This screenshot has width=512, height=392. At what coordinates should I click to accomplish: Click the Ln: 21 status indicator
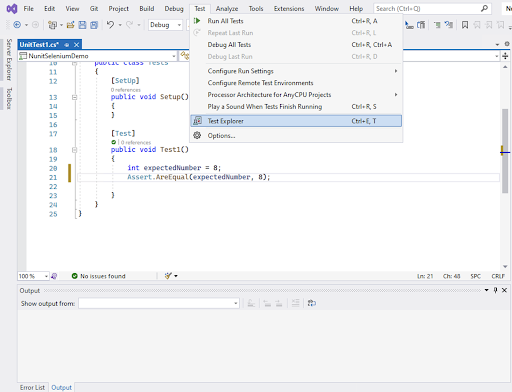425,276
